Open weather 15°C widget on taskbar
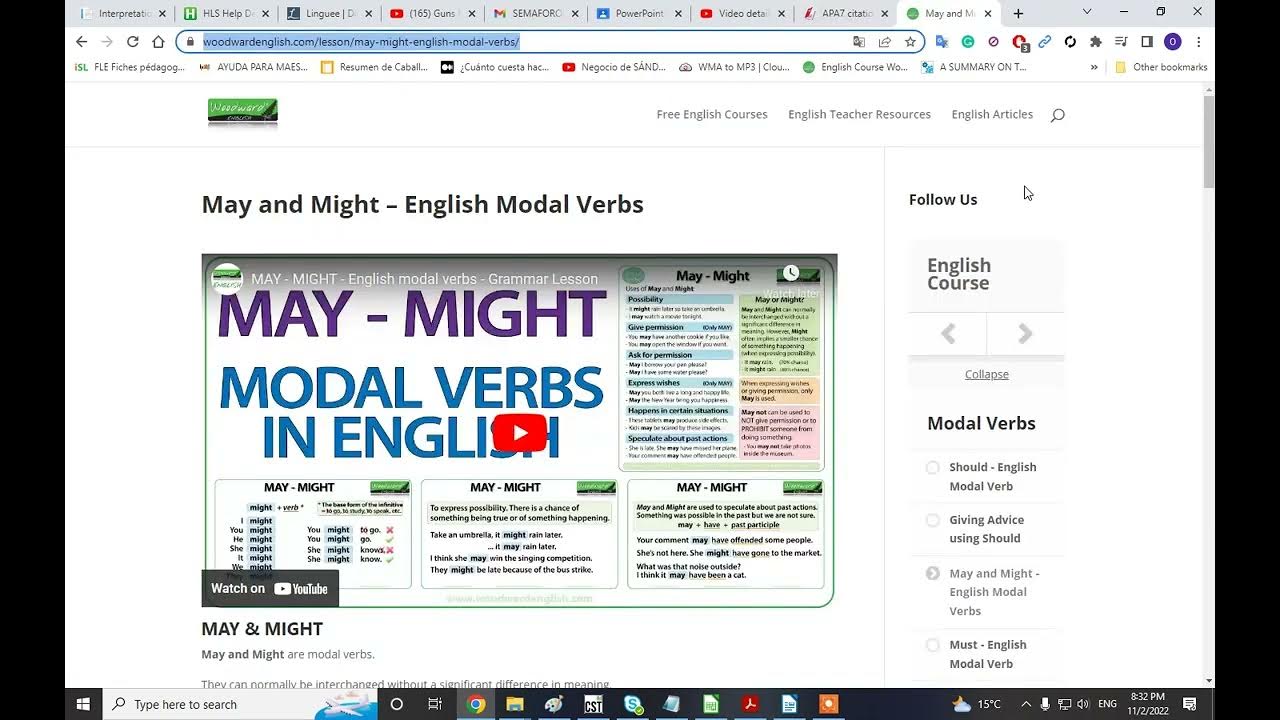1280x720 pixels. (x=976, y=704)
